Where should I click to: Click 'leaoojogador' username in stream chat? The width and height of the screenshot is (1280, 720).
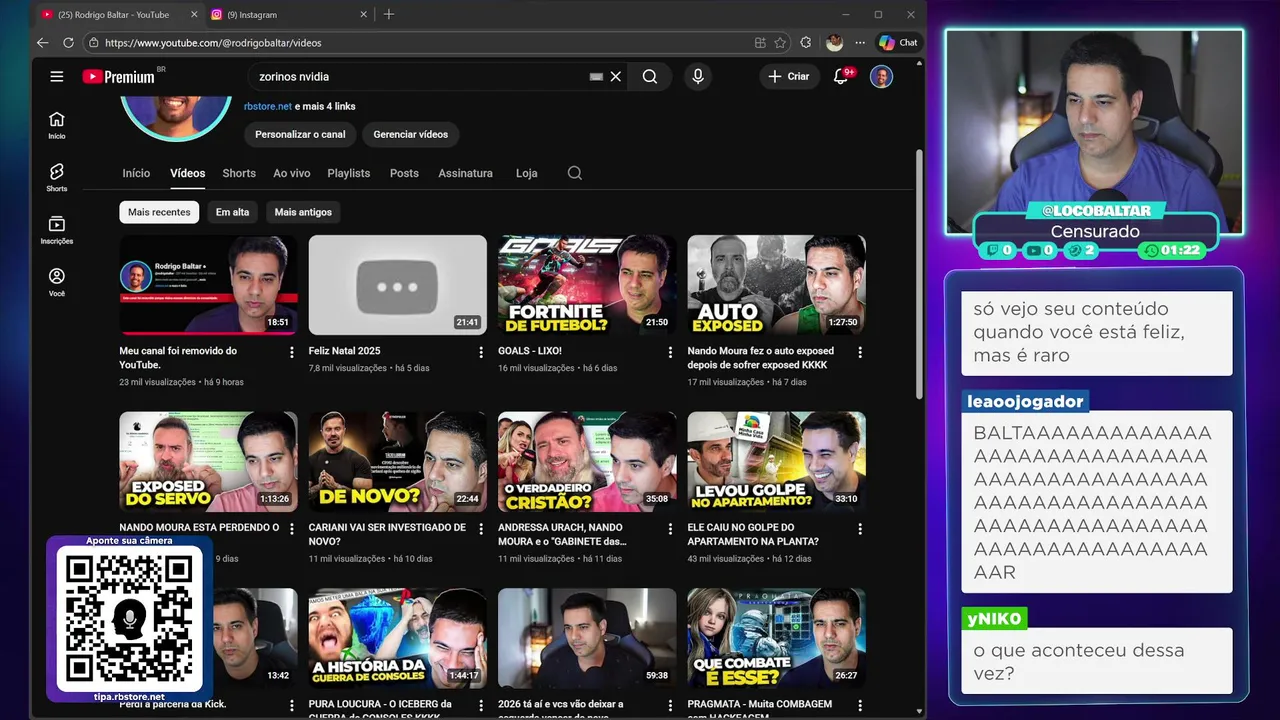click(x=1025, y=401)
